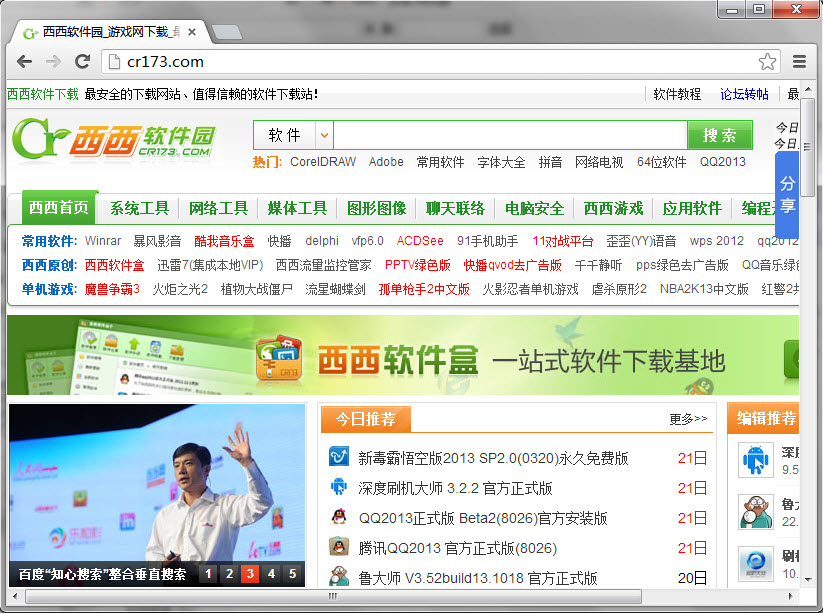Screen dimensions: 823x613
Task: Click the PPTV绿色版 link
Action: [x=417, y=265]
